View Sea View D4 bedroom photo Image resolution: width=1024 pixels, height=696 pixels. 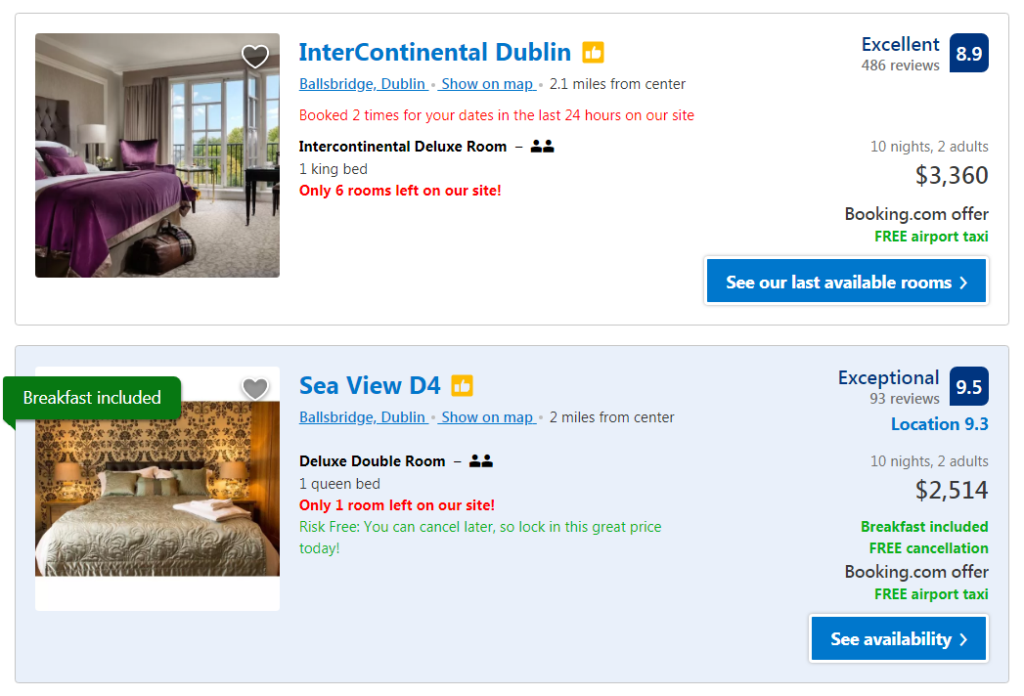[157, 500]
